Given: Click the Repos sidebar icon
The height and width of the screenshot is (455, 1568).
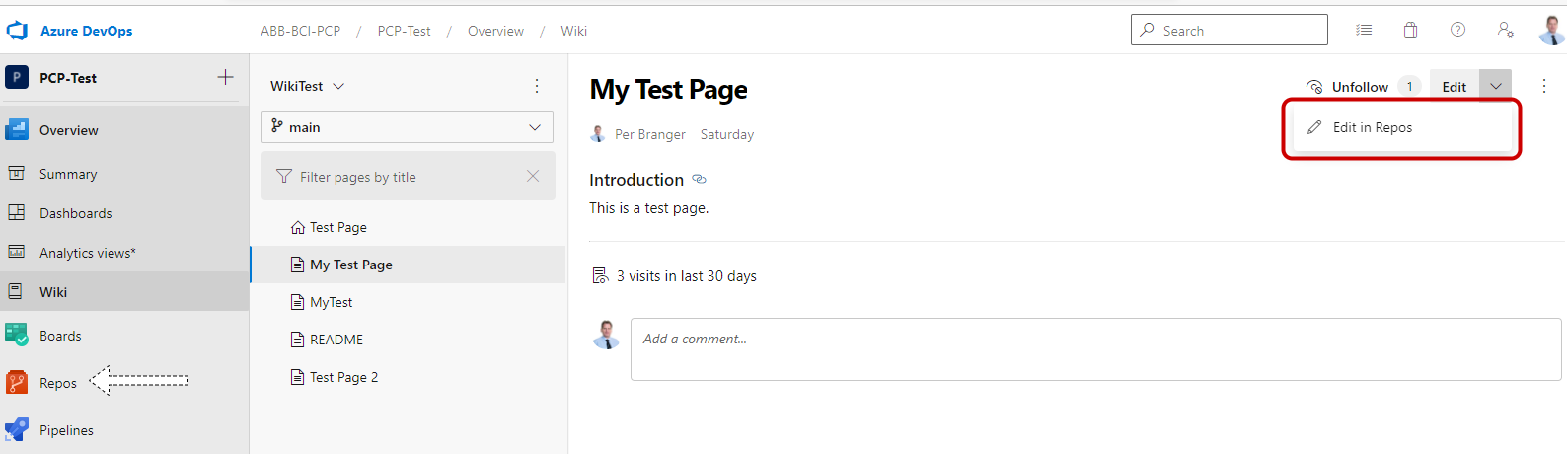Looking at the screenshot, I should point(17,383).
